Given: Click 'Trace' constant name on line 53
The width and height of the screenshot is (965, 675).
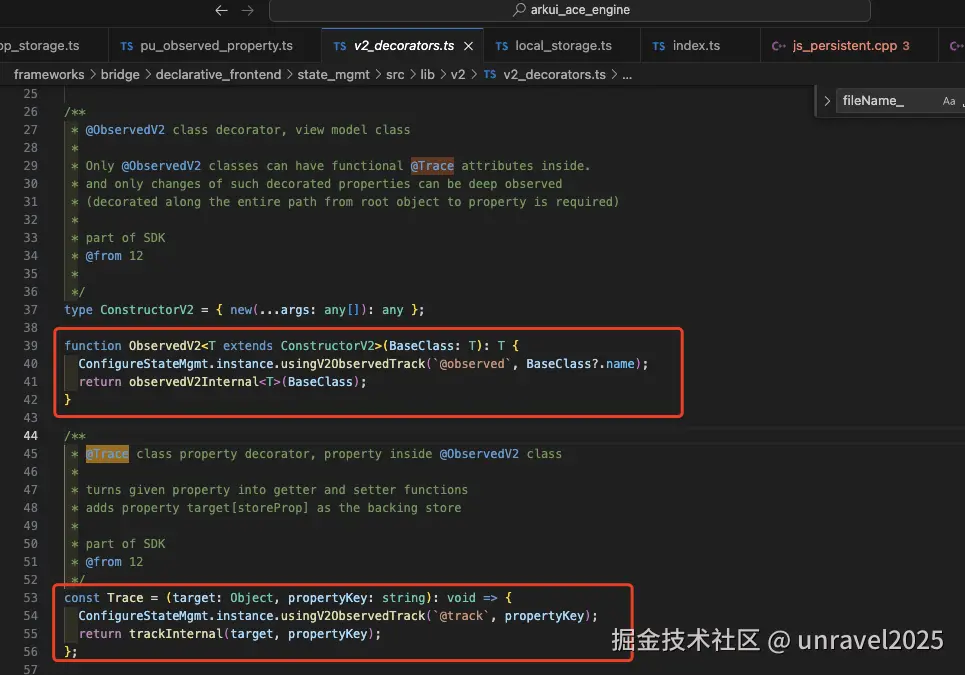Looking at the screenshot, I should click(x=125, y=597).
